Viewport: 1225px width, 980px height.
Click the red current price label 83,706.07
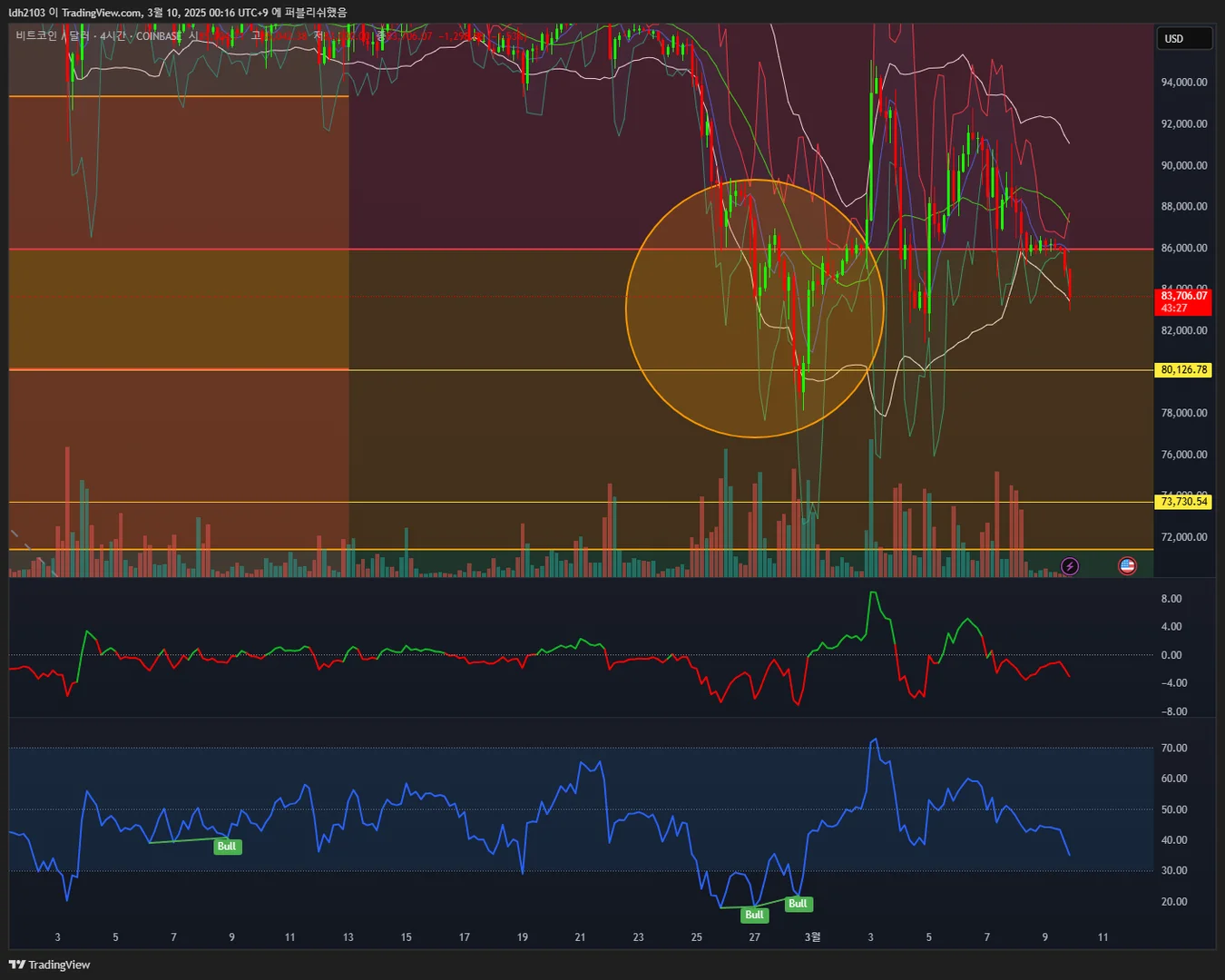click(x=1184, y=301)
